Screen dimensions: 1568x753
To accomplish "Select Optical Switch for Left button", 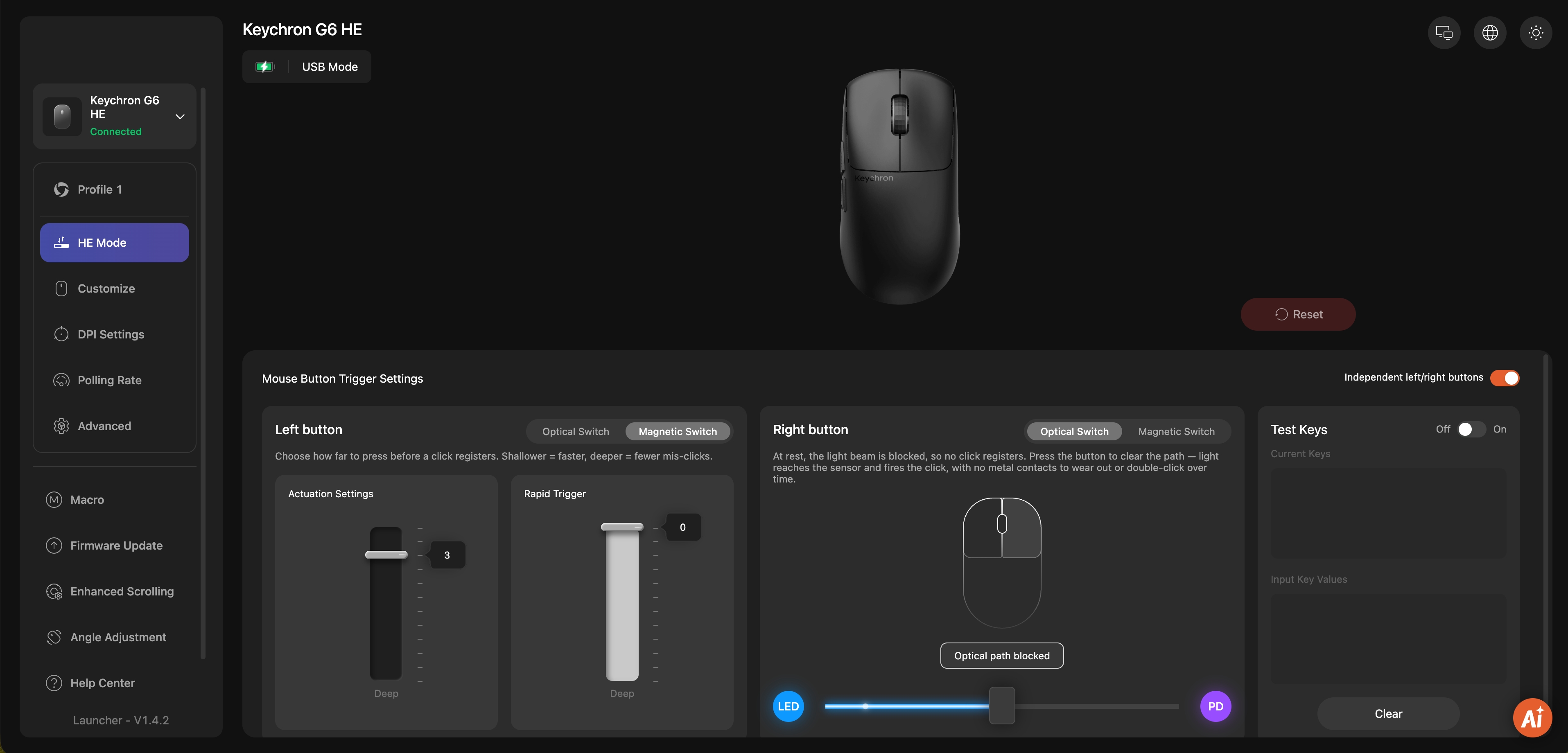I will (575, 431).
